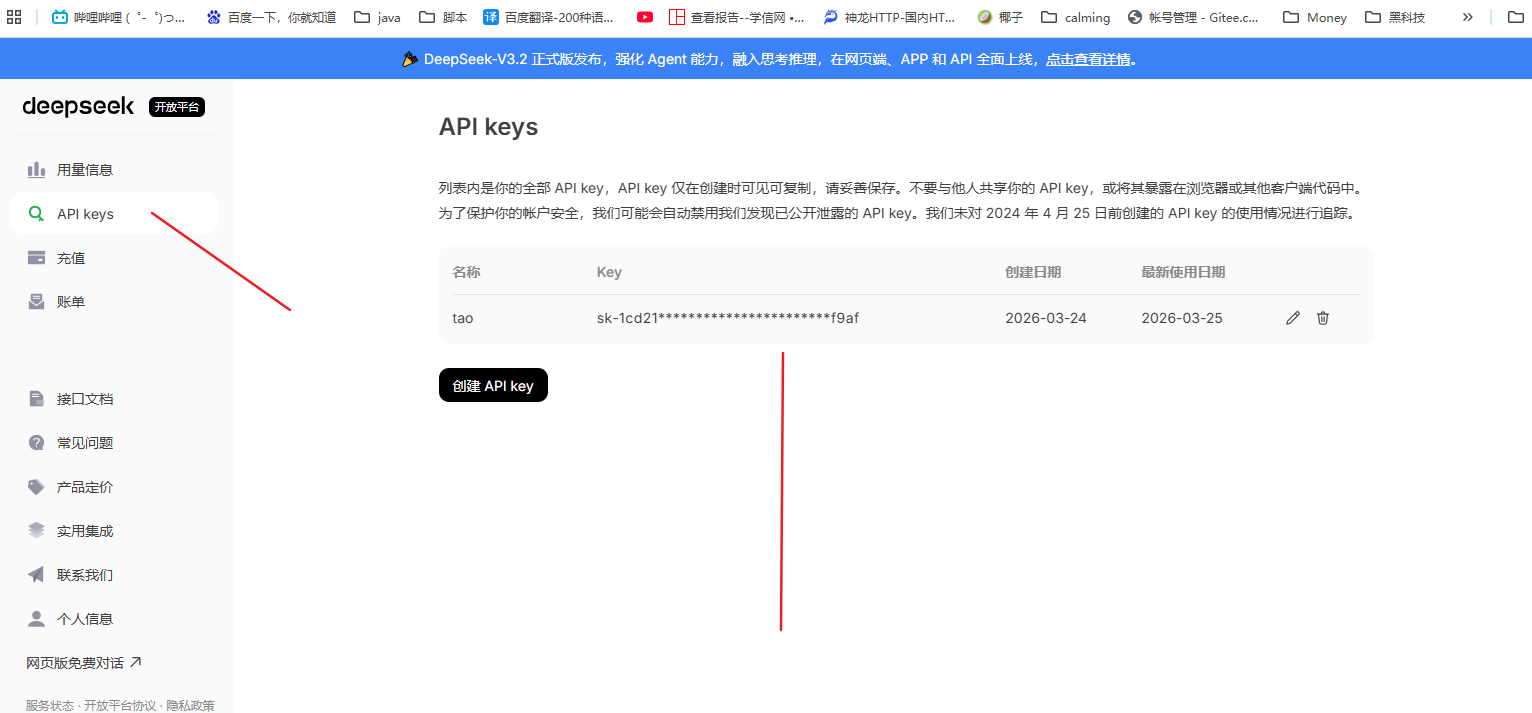
Task: Click the Key column header
Action: point(609,272)
